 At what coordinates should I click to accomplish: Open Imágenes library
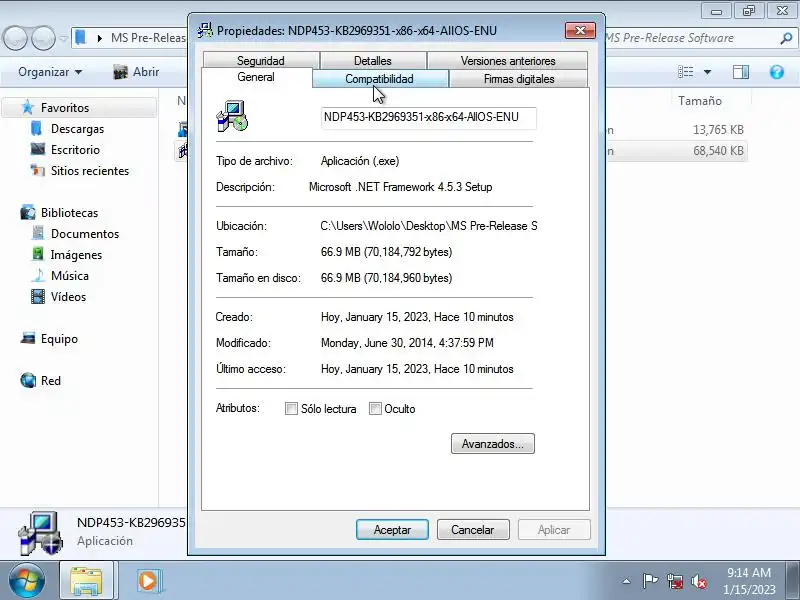(x=77, y=255)
